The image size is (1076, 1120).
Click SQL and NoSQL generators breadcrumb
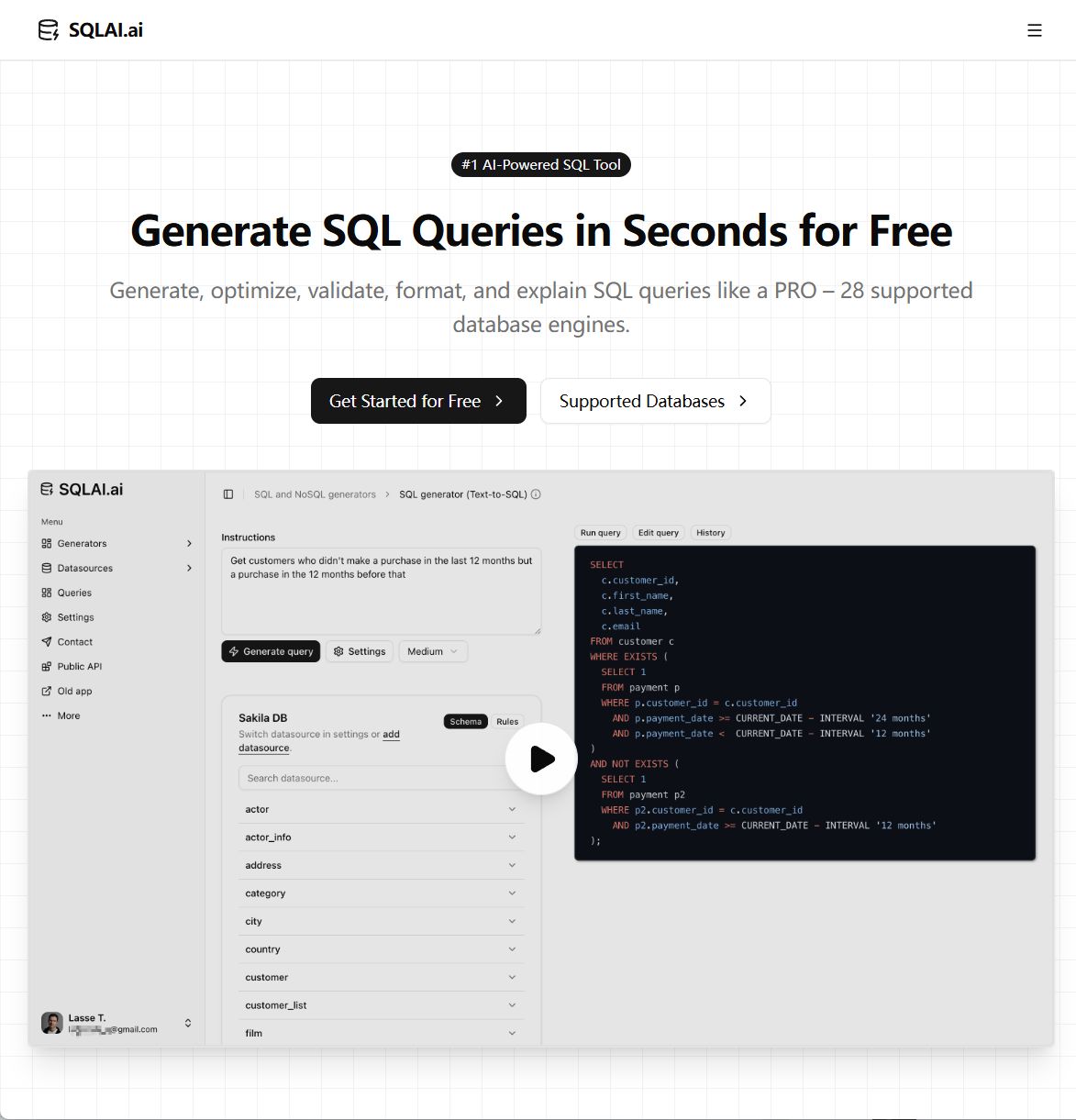pyautogui.click(x=315, y=494)
